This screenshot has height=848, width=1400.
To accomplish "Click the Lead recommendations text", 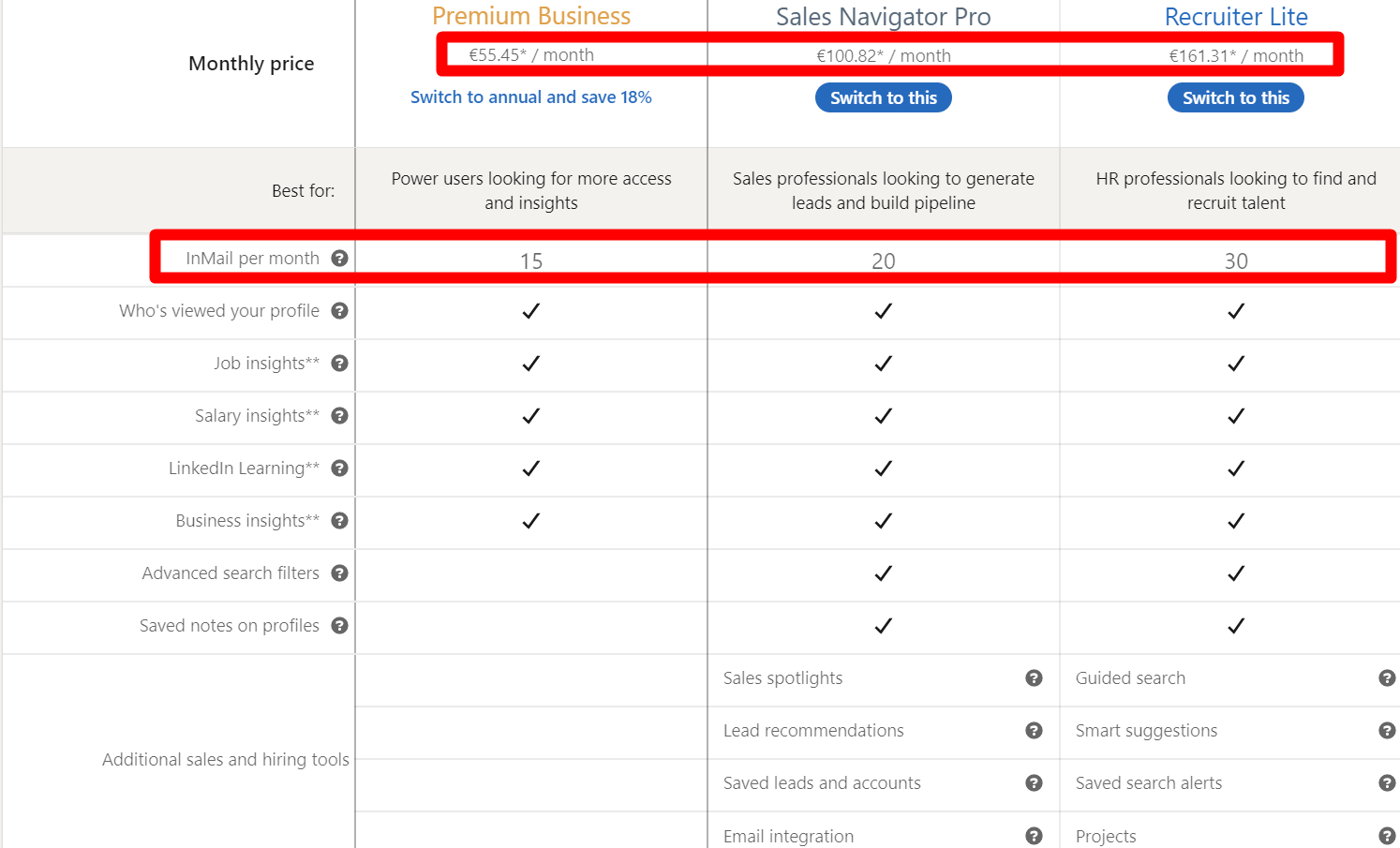I will tap(813, 730).
